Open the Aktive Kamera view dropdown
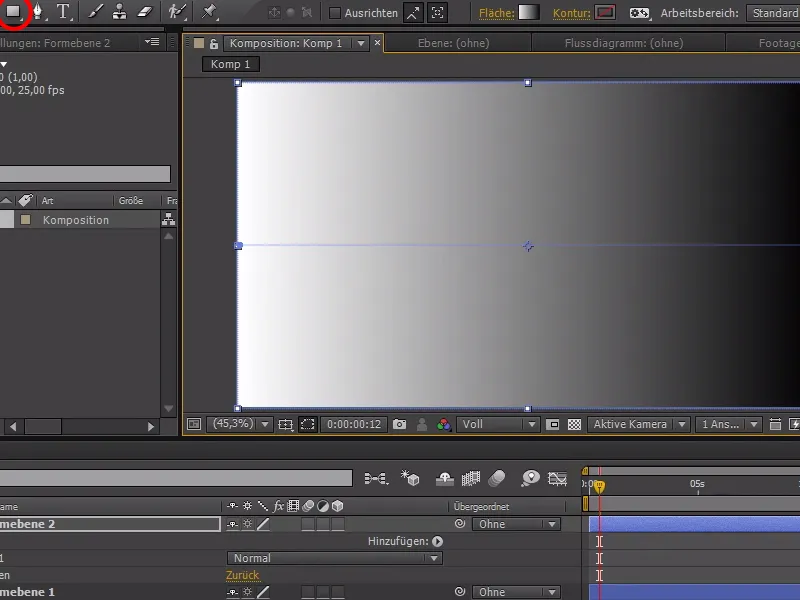 pyautogui.click(x=638, y=424)
